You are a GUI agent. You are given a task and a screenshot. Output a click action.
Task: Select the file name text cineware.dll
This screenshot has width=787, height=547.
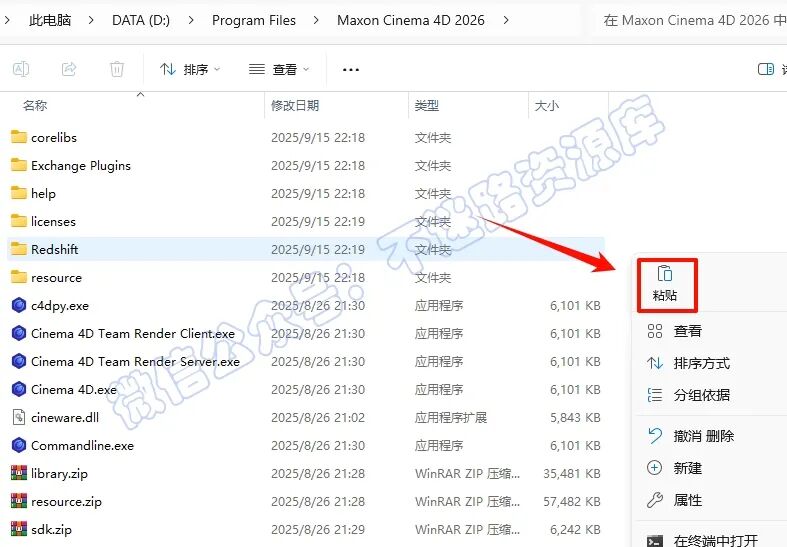[65, 418]
